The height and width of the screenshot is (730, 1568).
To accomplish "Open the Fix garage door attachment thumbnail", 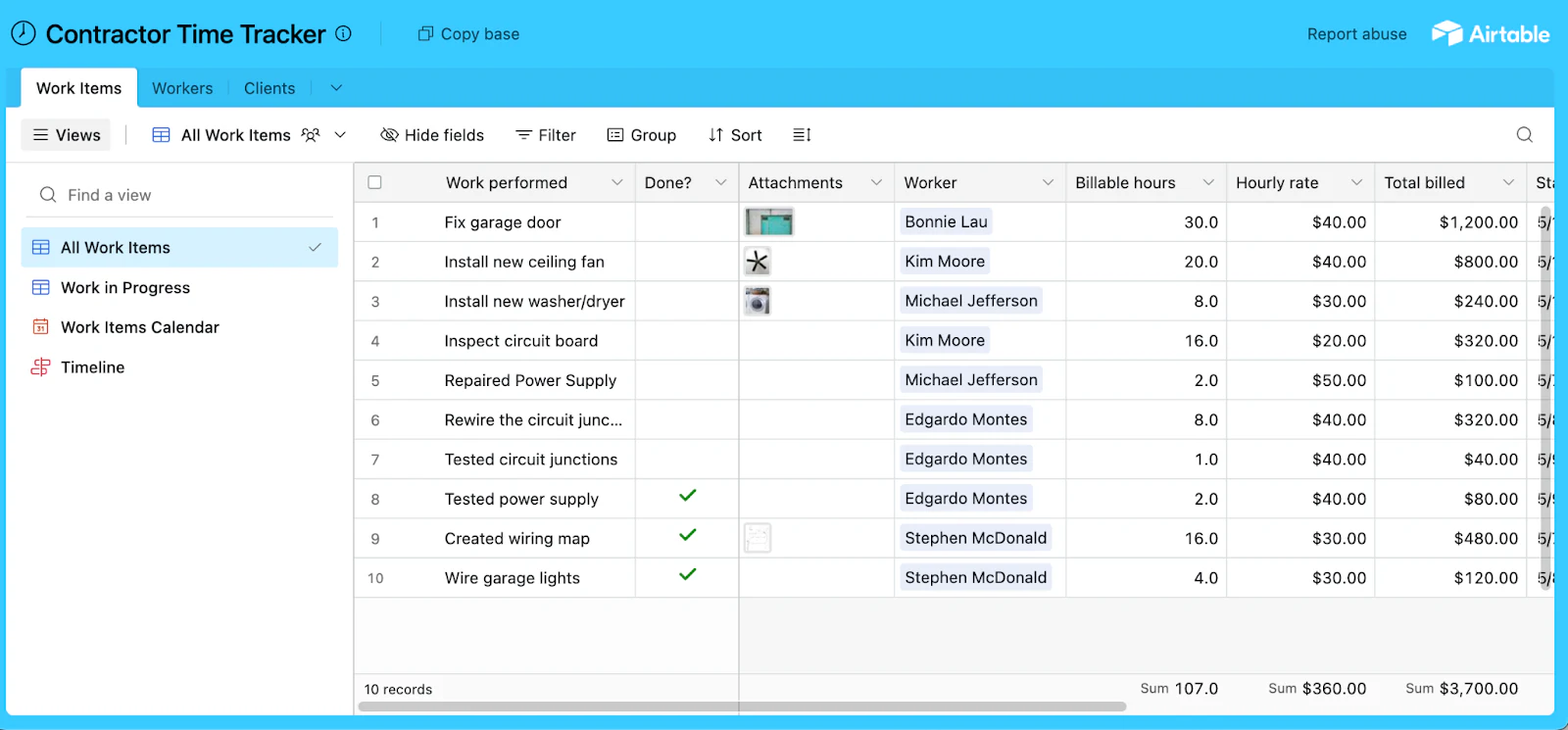I will [769, 222].
